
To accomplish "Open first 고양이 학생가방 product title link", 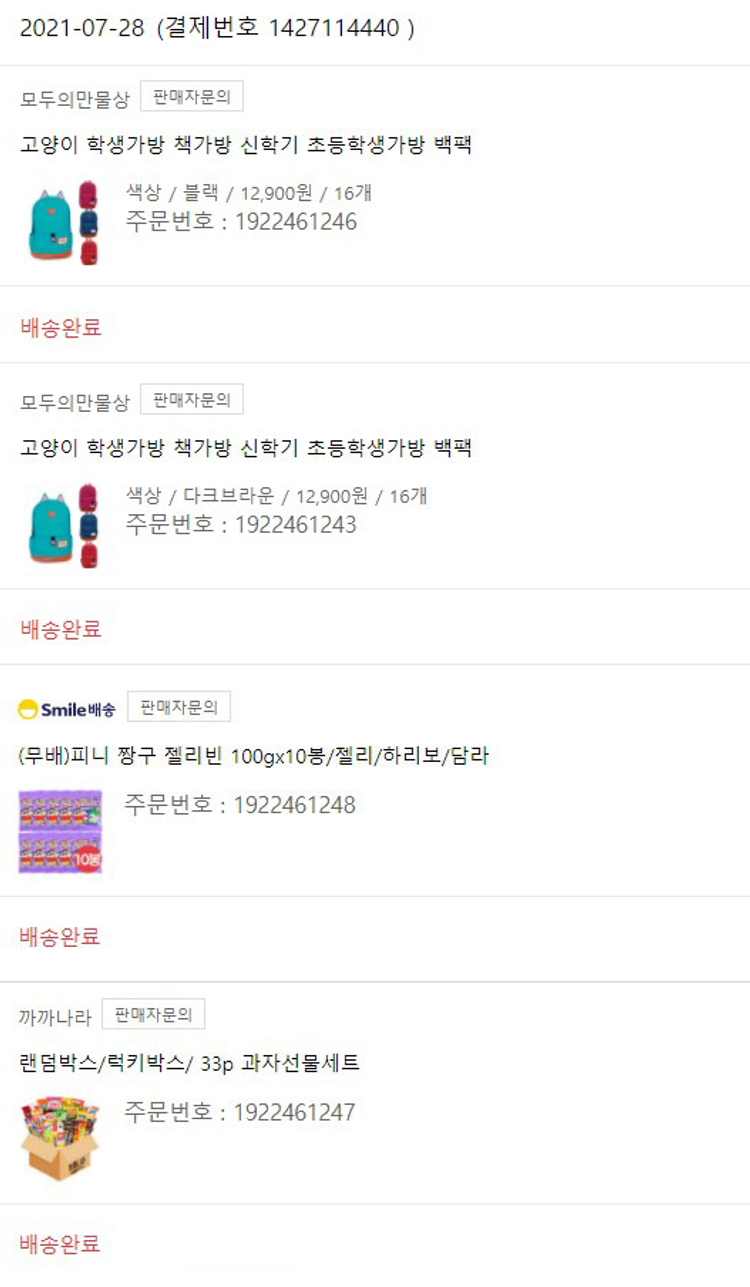I will coord(246,145).
